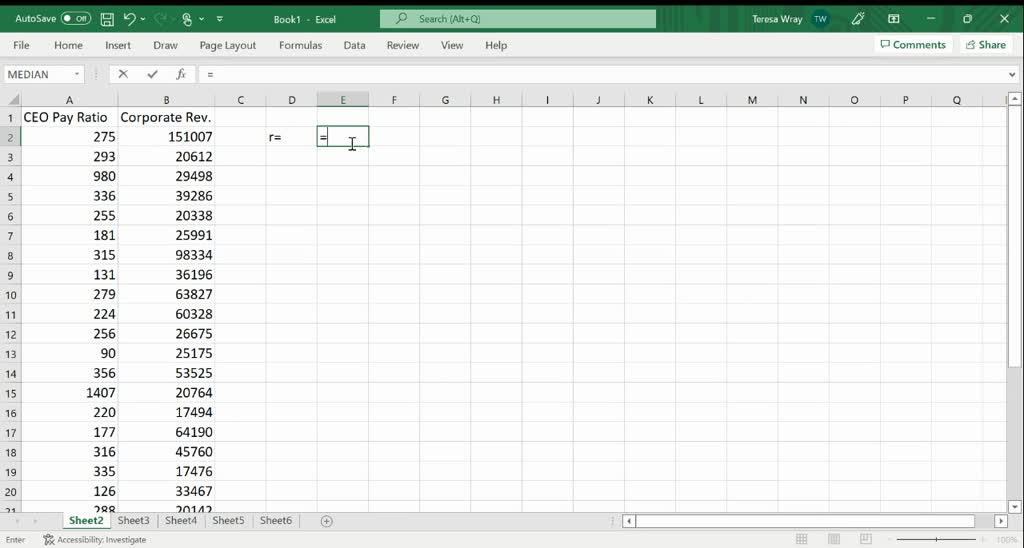Open the Ribbon Display Options icon
This screenshot has height=548, width=1024.
pyautogui.click(x=893, y=19)
